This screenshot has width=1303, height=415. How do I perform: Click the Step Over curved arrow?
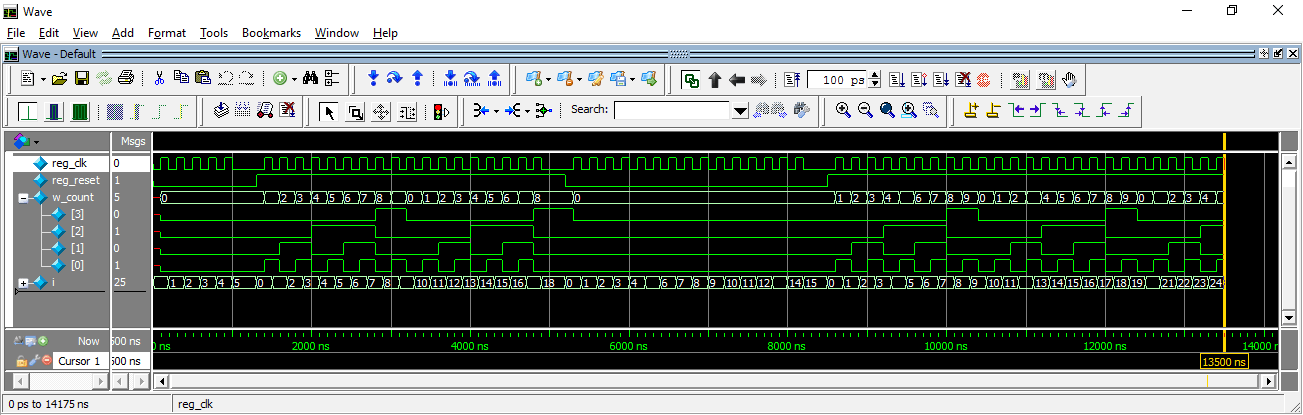pos(394,78)
